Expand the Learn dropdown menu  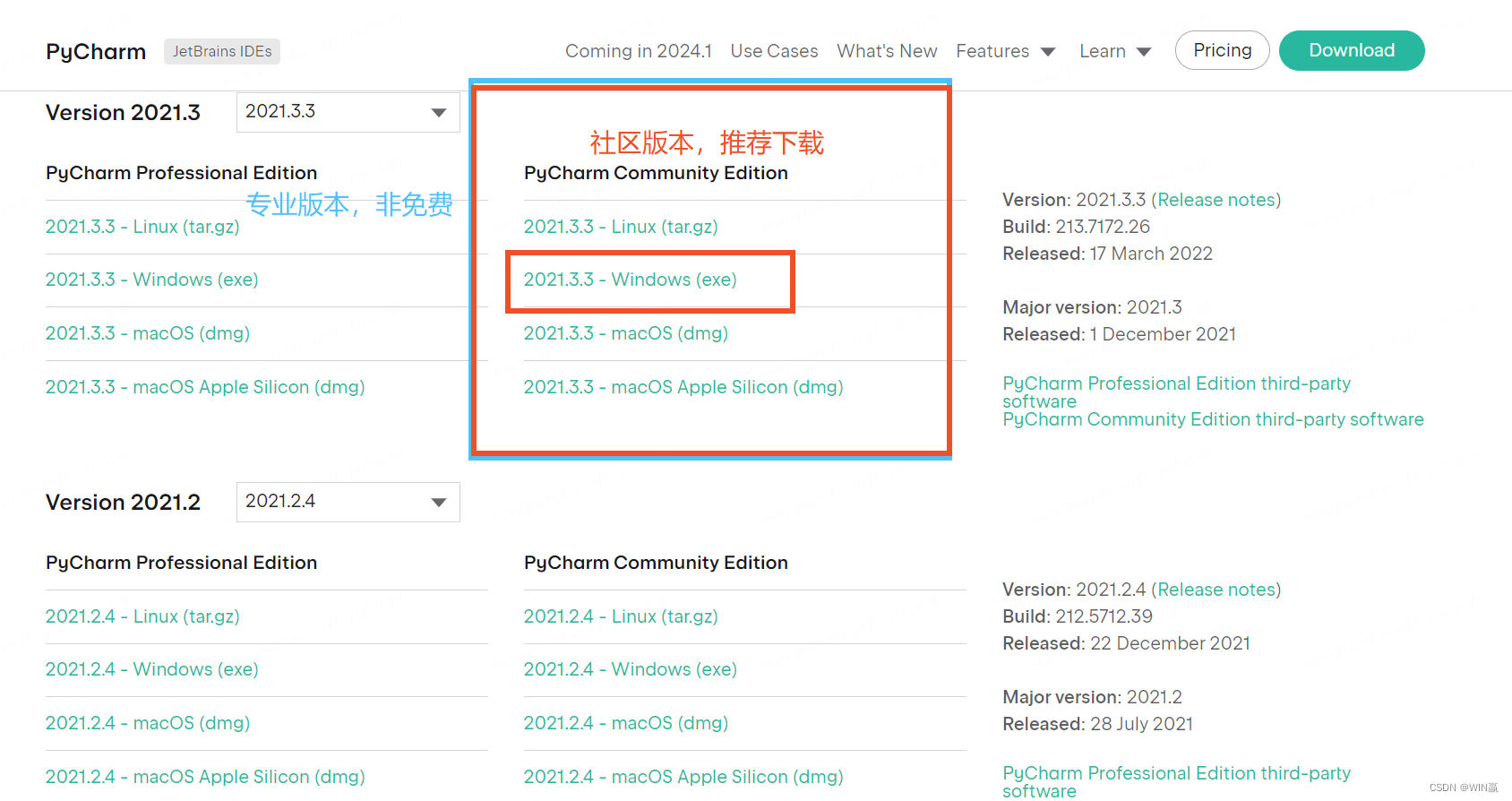click(x=1115, y=51)
